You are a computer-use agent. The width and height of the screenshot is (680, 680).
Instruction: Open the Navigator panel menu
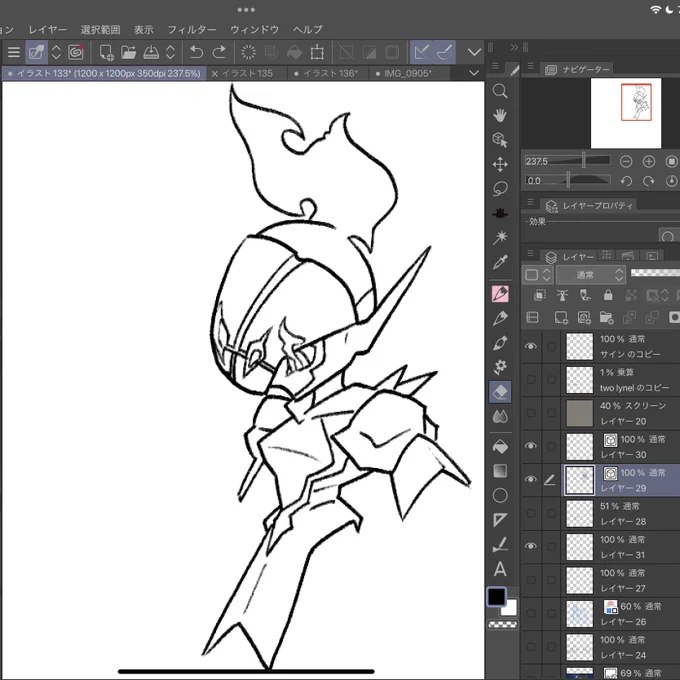point(530,66)
